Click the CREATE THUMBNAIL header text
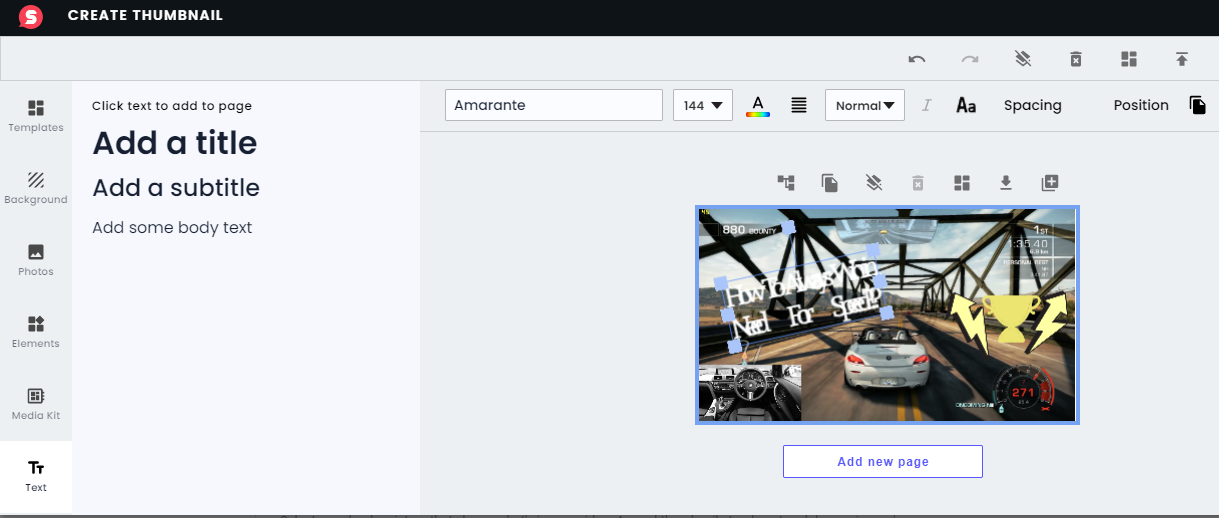 [146, 16]
